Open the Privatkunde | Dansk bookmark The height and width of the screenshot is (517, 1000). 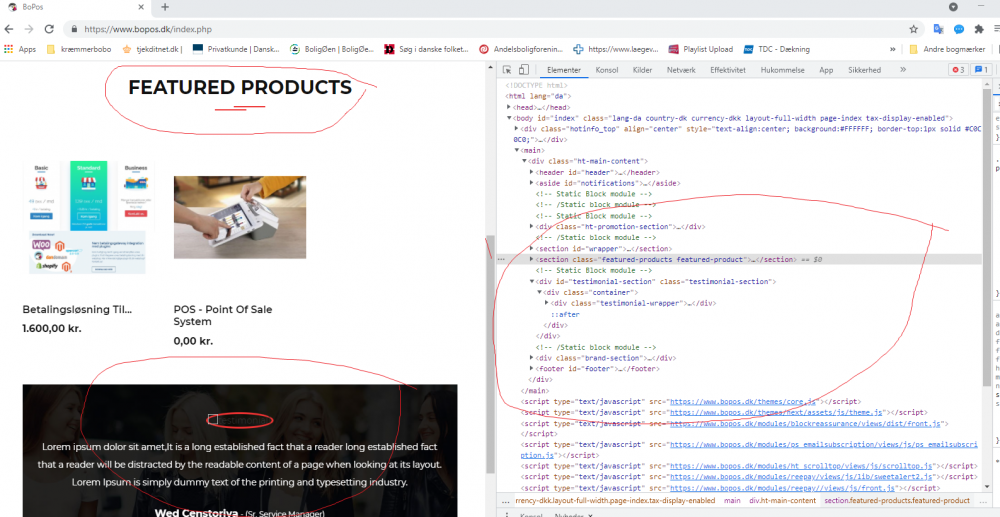236,49
